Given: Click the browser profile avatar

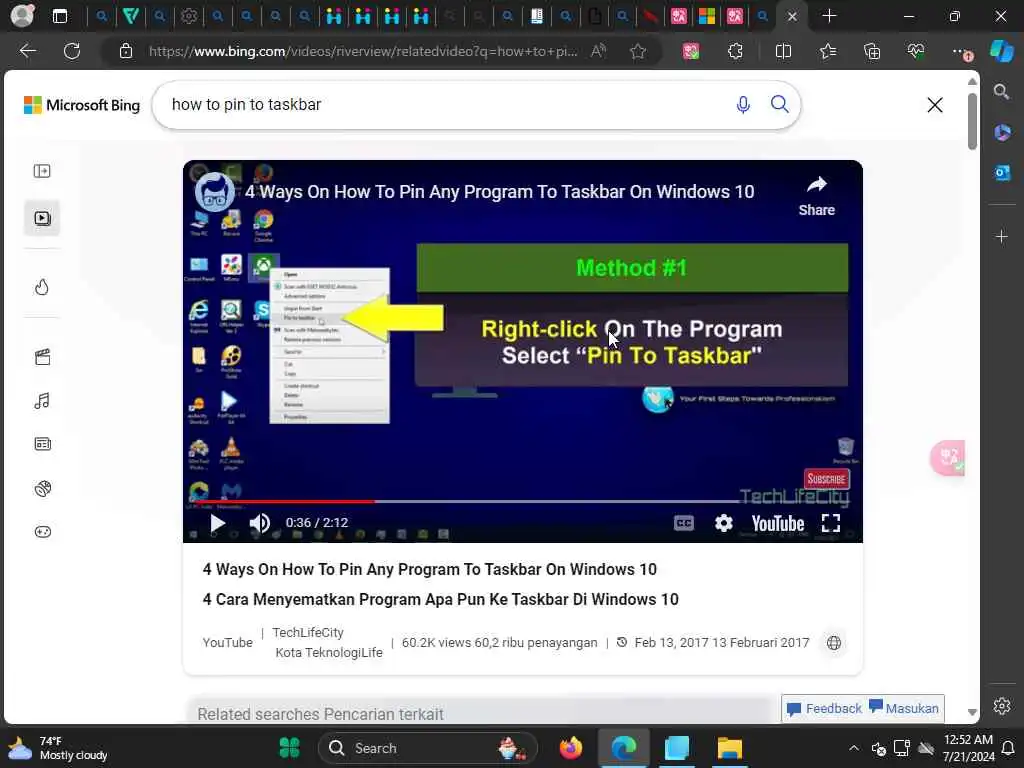Looking at the screenshot, I should pos(22,16).
